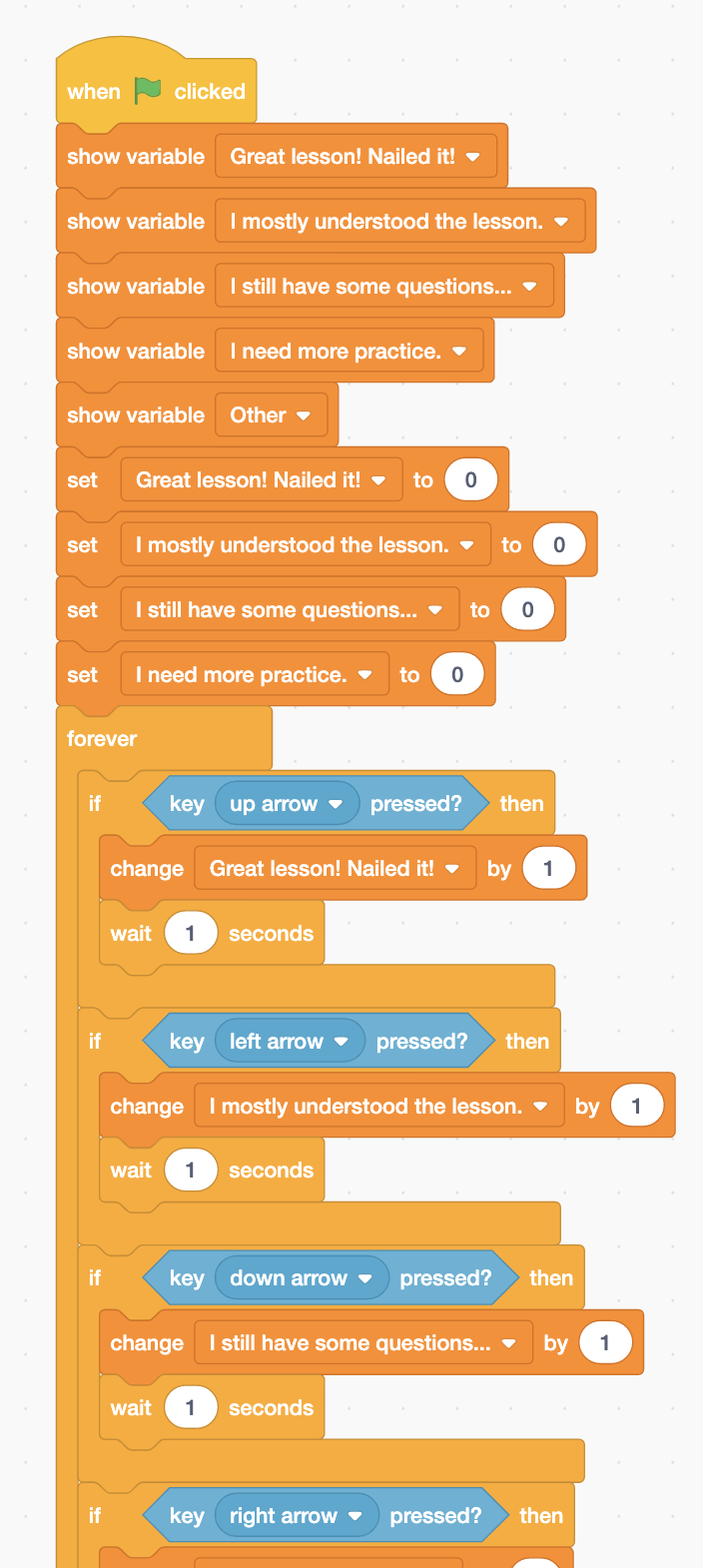703x1568 pixels.
Task: Click the change-by value for 'Great lesson! Nailed it!'
Action: click(547, 869)
